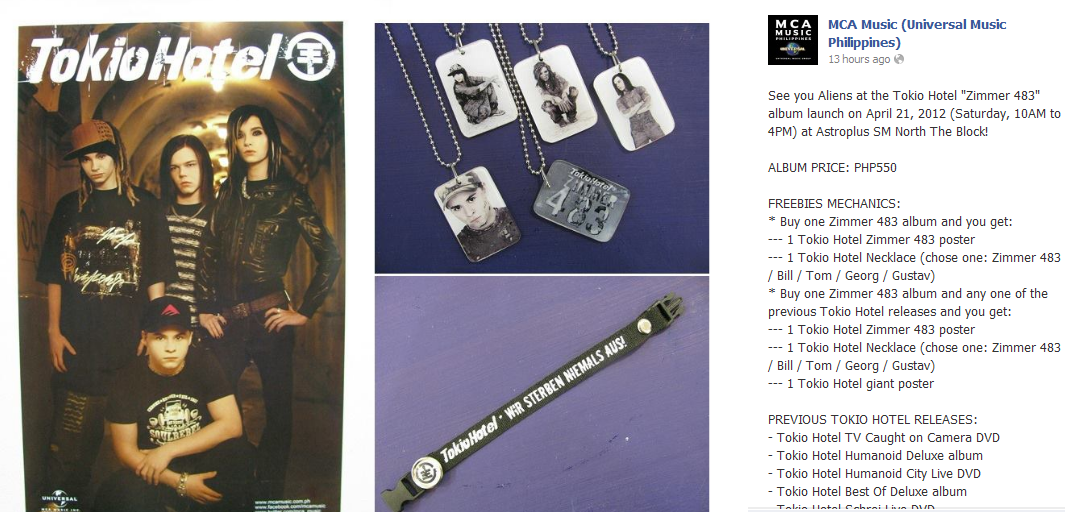Viewport: 1065px width, 512px height.
Task: Open the Tokio Hotel band poster photo
Action: [x=181, y=267]
